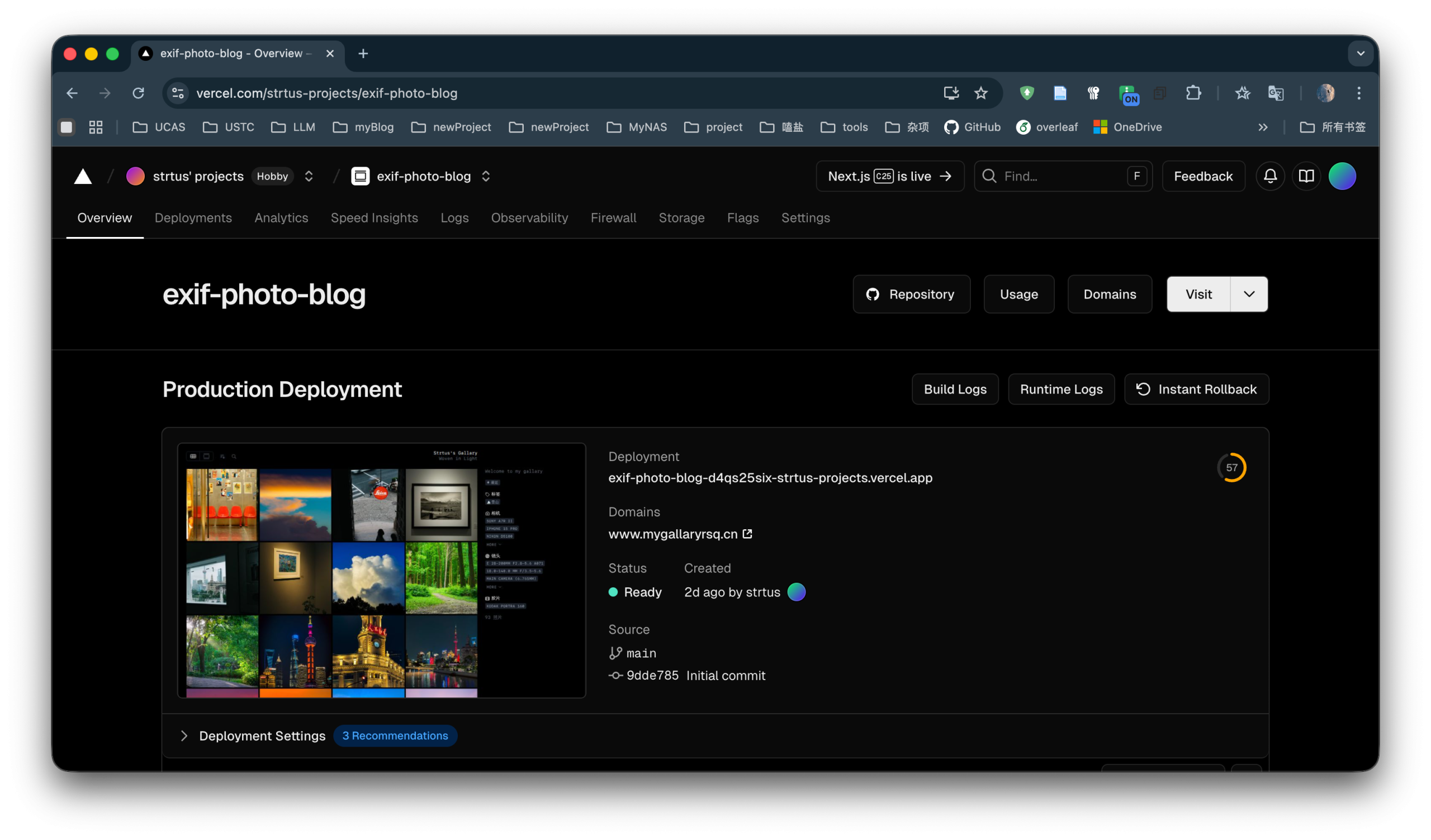Open the documentation book icon
Screen dimensions: 1431x840
tap(1306, 177)
